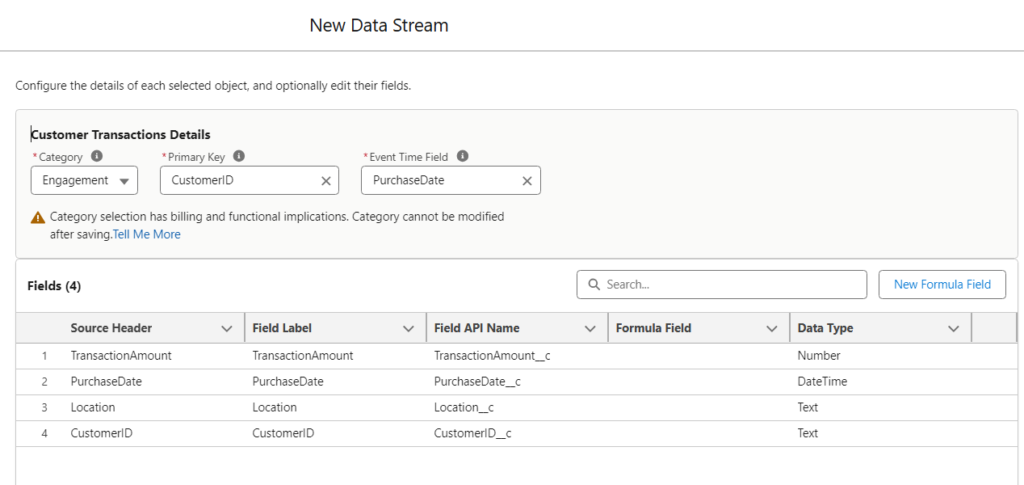Click the orange warning triangle icon
Viewport: 1024px width, 485px height.
tap(38, 217)
